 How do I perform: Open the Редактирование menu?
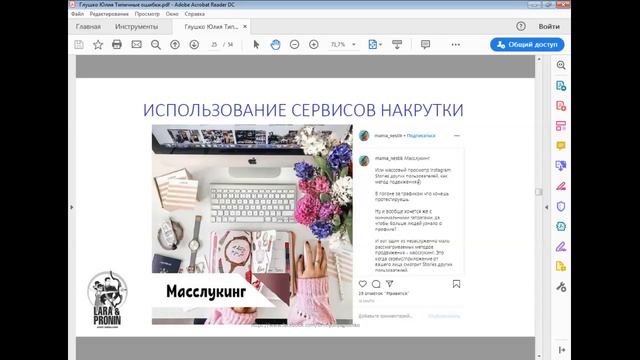click(x=109, y=14)
